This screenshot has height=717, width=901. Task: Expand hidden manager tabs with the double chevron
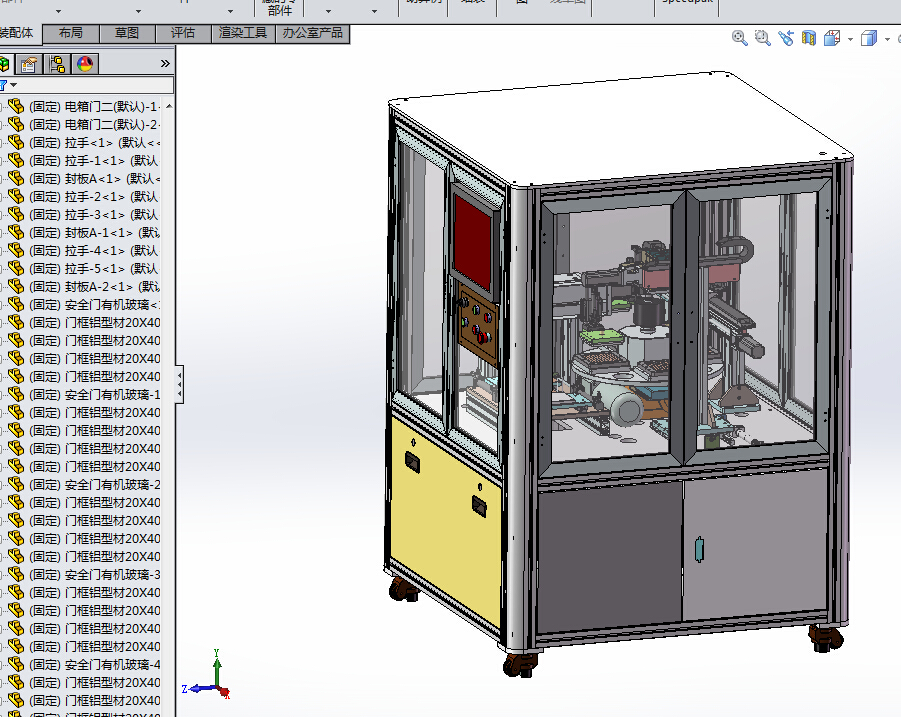[165, 64]
